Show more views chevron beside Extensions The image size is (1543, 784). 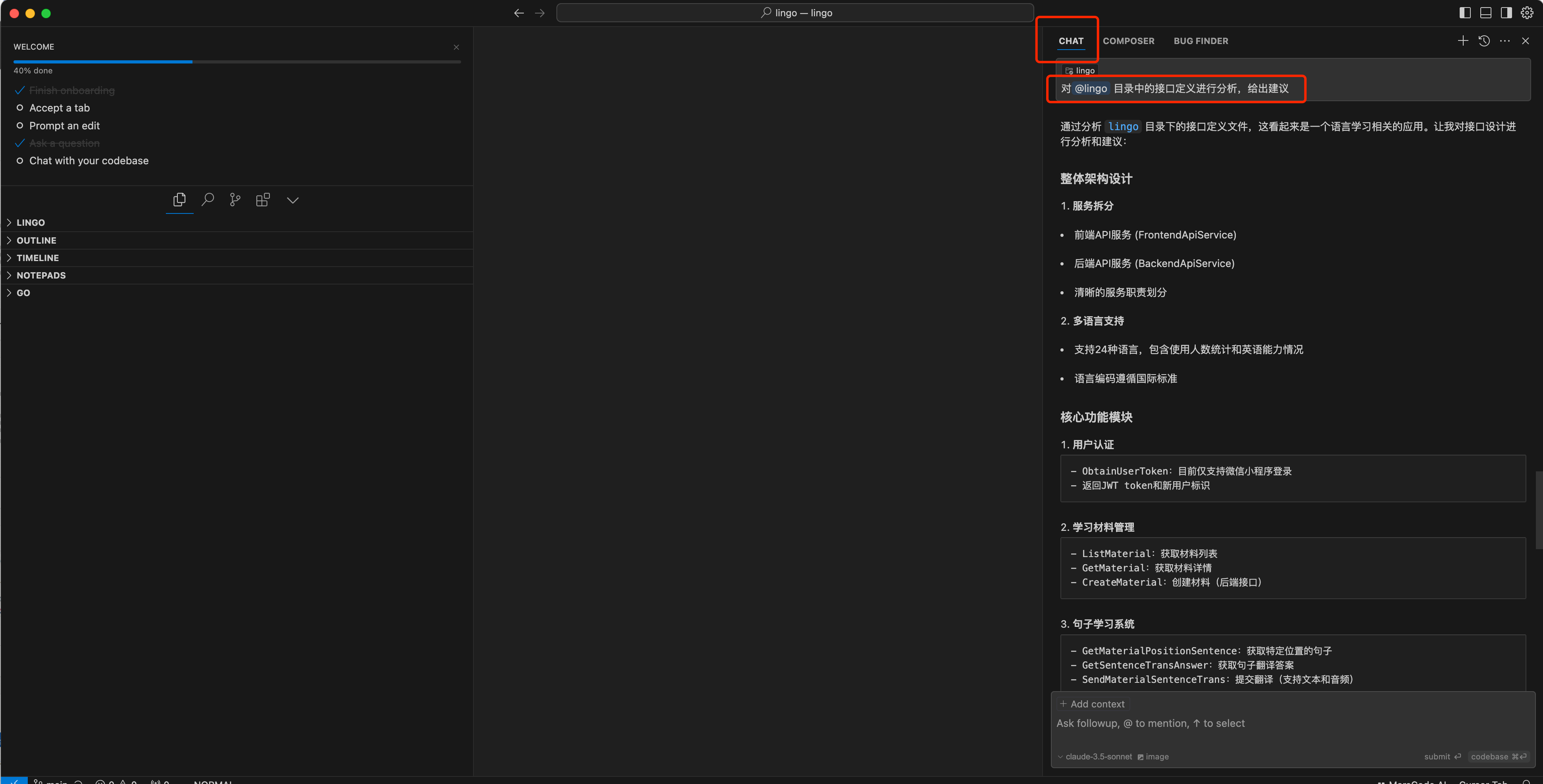coord(292,200)
